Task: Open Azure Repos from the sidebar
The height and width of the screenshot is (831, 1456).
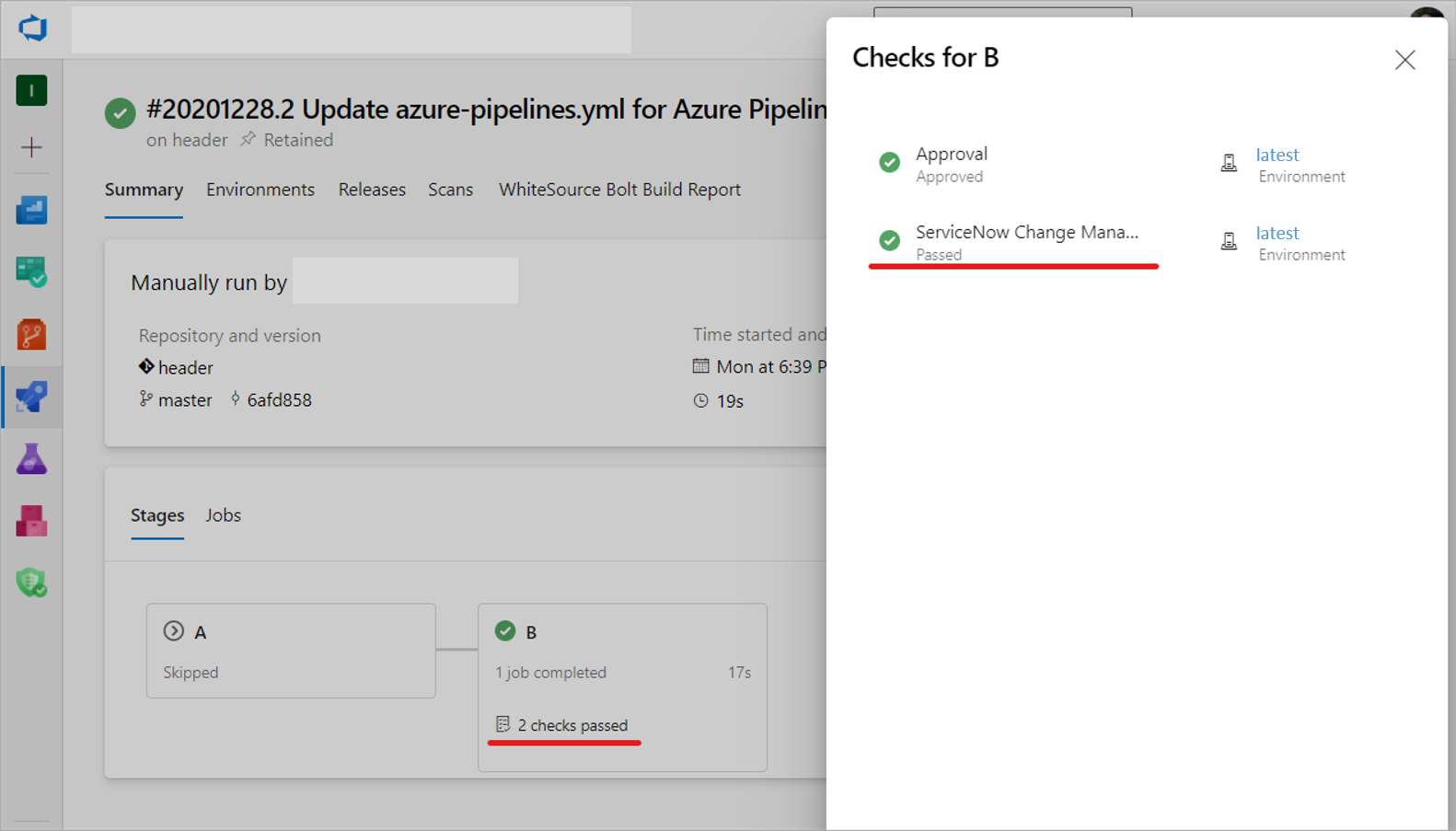Action: click(31, 334)
